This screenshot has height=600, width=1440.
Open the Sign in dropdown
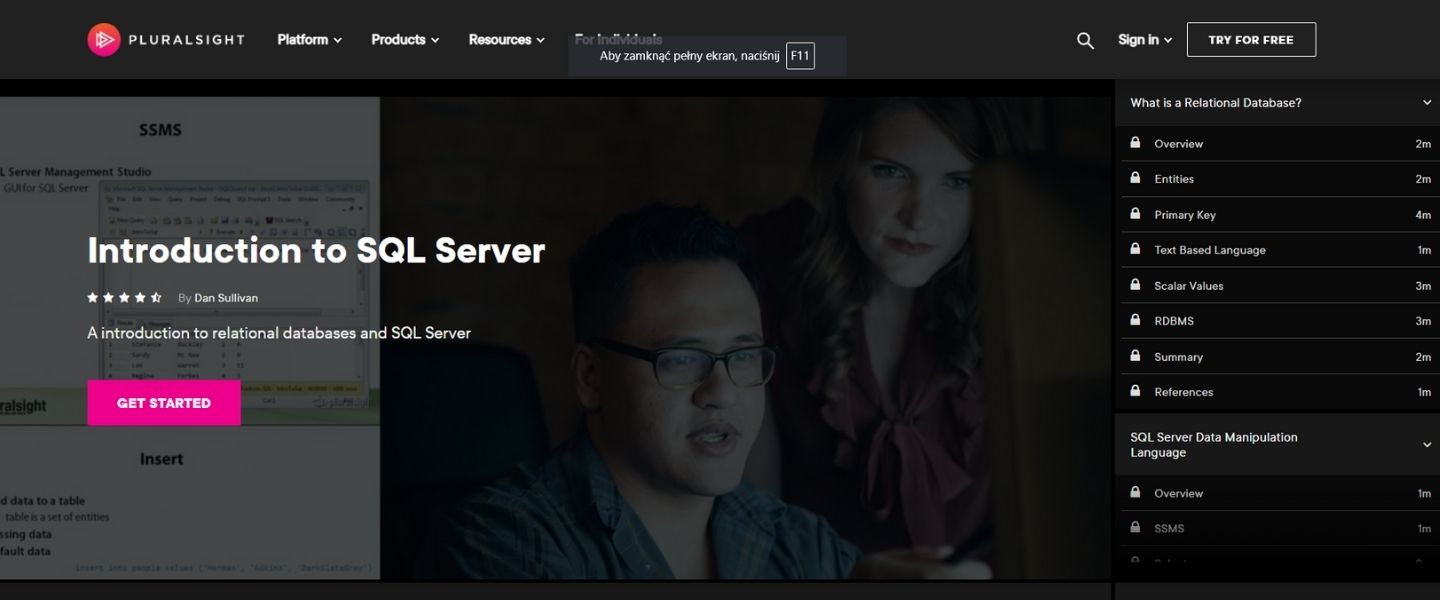(x=1145, y=40)
